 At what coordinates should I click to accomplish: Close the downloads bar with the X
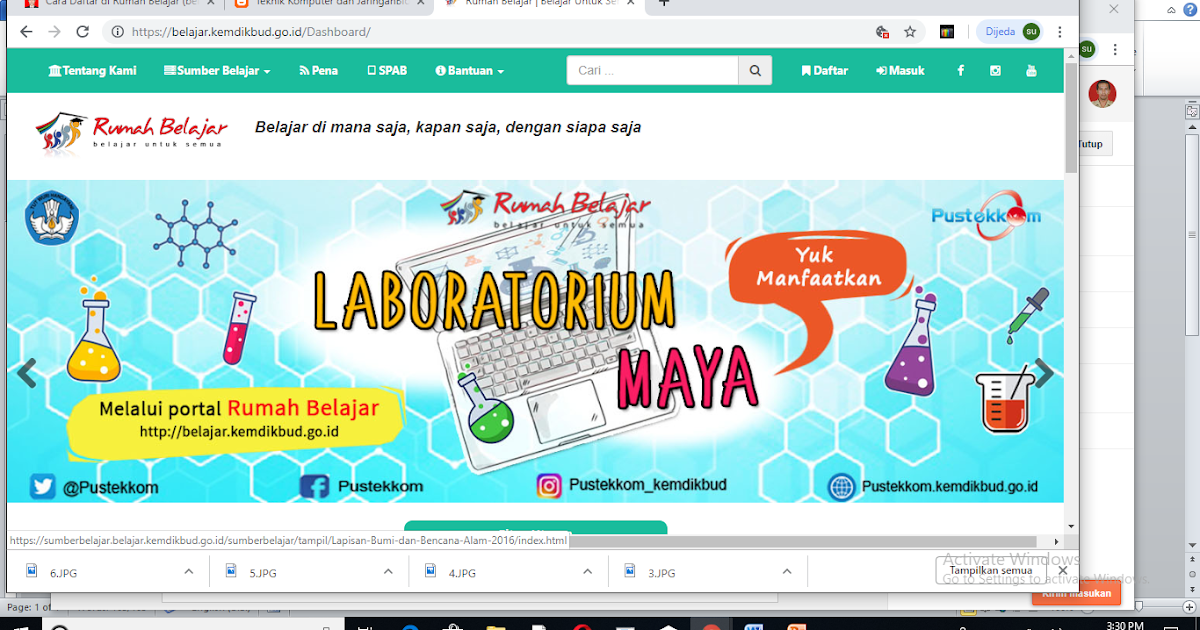1062,572
